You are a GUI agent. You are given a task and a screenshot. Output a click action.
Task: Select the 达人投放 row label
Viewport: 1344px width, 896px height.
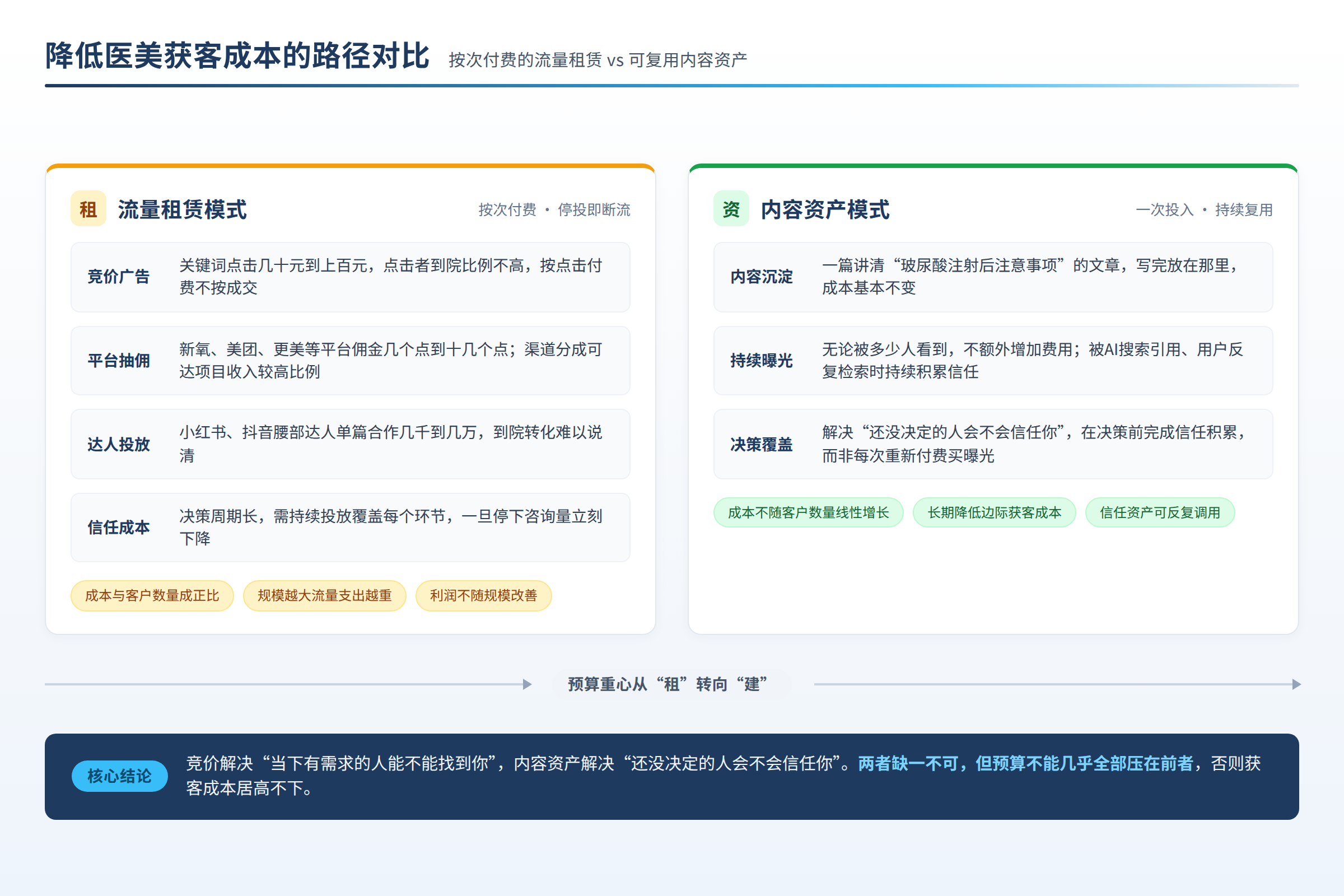point(118,444)
